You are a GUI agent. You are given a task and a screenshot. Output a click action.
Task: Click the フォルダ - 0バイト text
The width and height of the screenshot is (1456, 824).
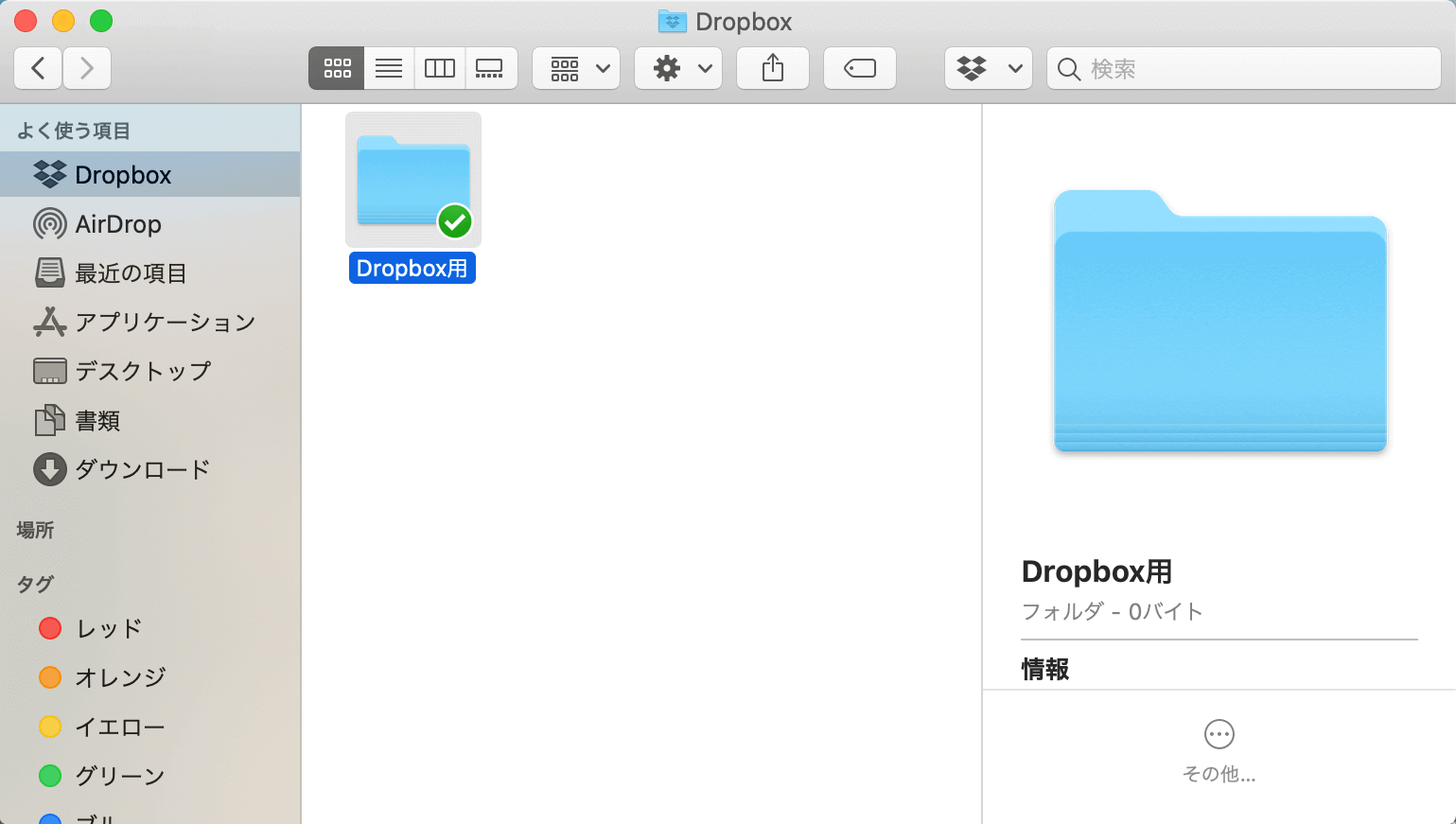click(1113, 611)
